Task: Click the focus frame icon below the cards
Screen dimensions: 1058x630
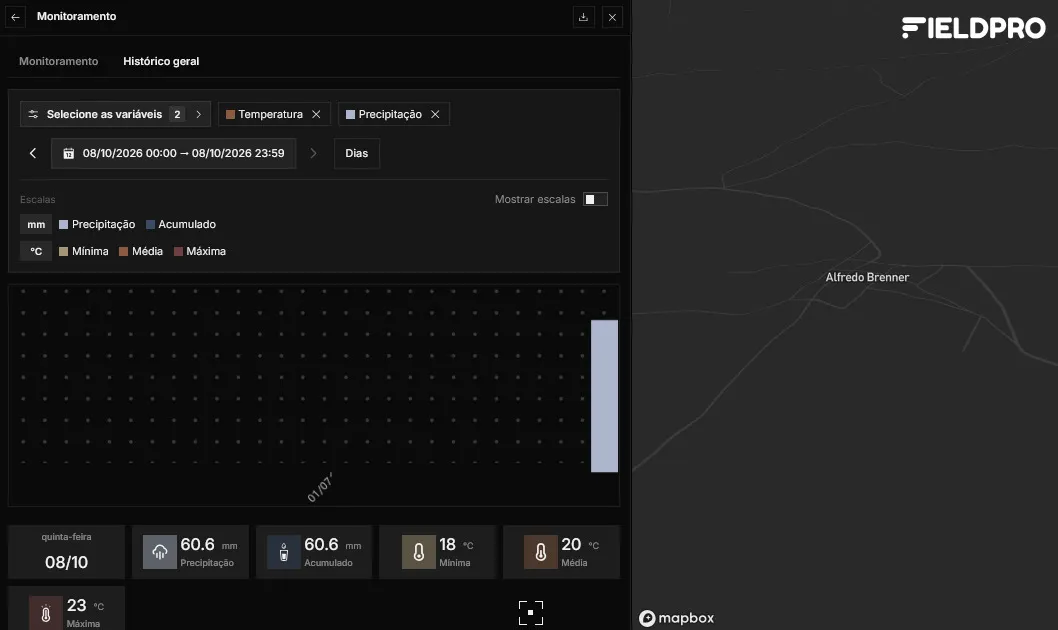Action: coord(531,613)
